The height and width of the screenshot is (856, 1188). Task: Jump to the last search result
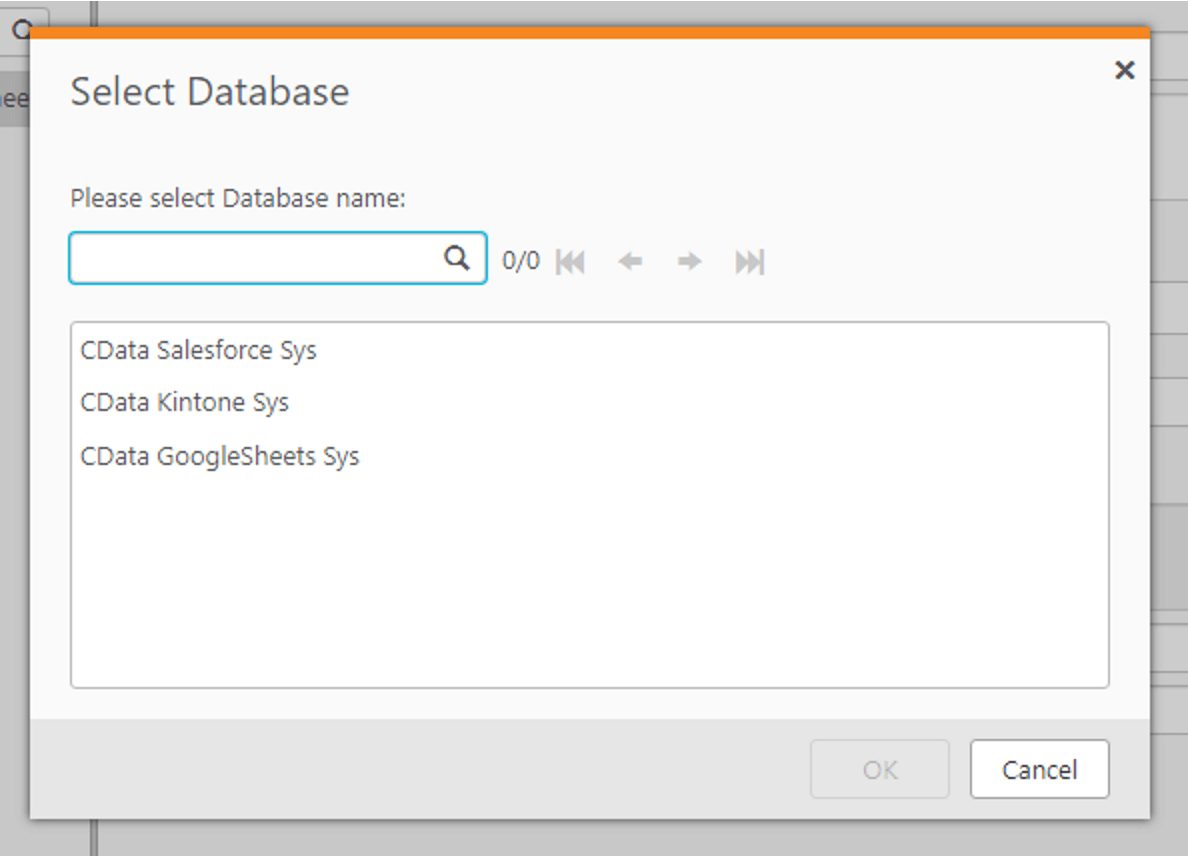[x=750, y=262]
